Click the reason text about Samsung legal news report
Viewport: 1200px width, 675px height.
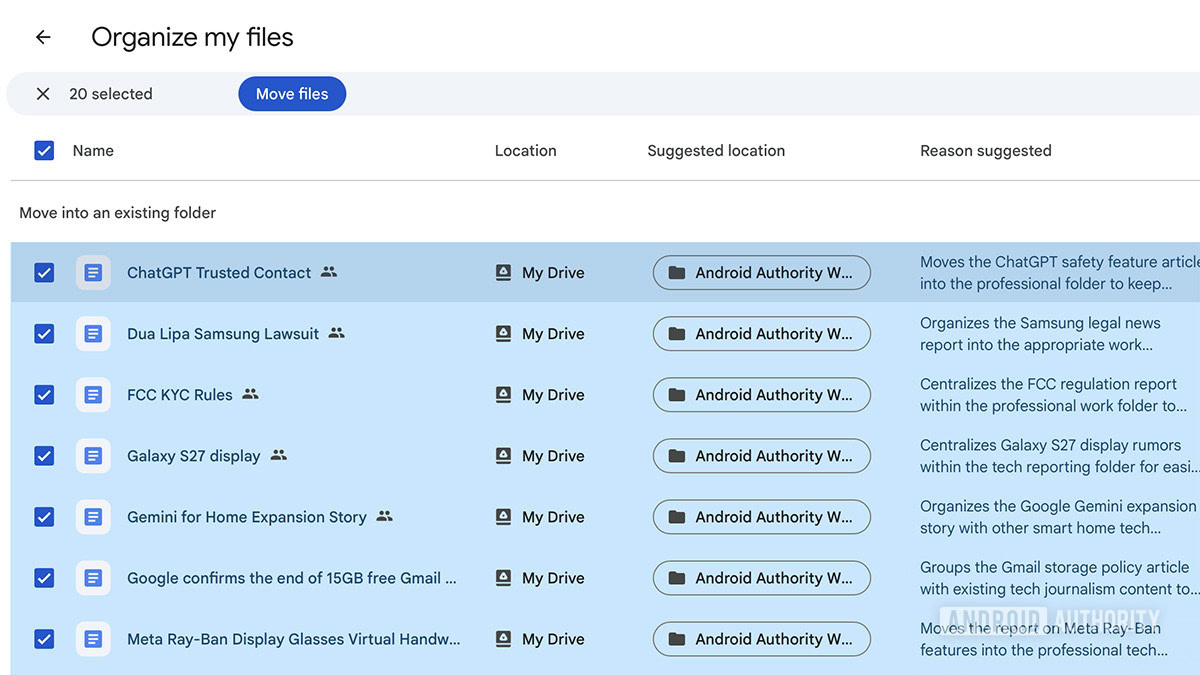(1041, 334)
